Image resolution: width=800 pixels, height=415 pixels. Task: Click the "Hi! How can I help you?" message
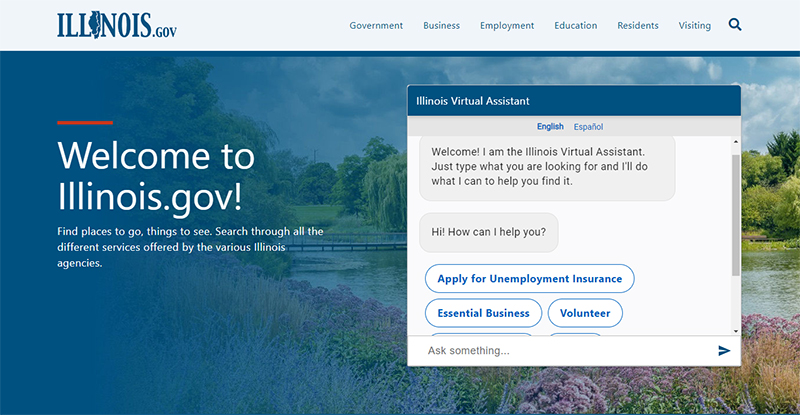pyautogui.click(x=489, y=232)
